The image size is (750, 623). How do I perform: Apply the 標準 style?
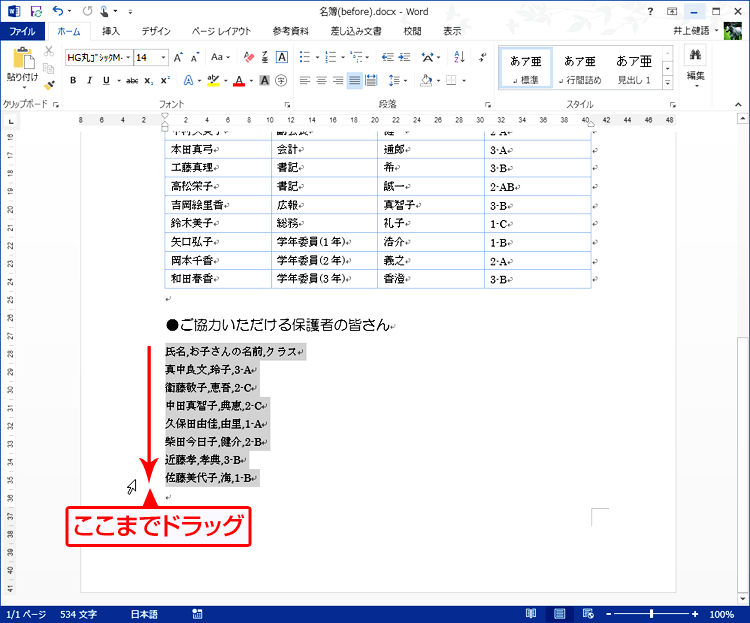526,68
